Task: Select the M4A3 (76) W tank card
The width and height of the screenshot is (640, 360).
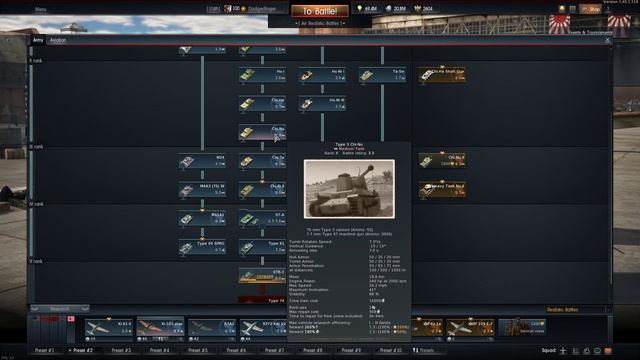Action: [x=202, y=189]
